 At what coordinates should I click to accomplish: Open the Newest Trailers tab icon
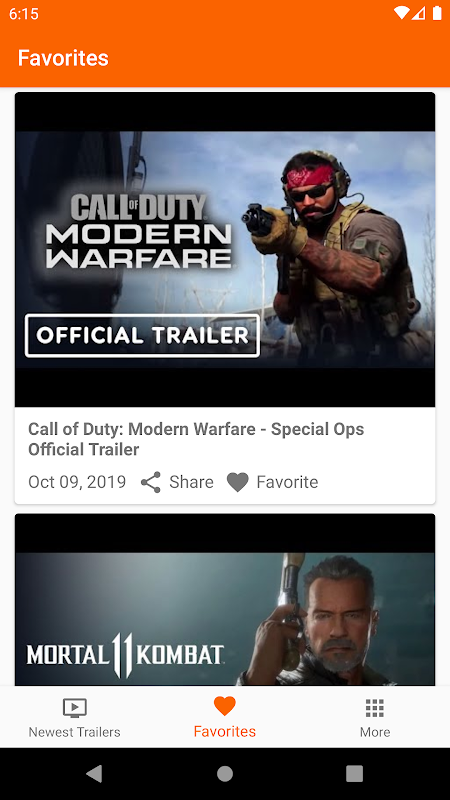point(74,708)
